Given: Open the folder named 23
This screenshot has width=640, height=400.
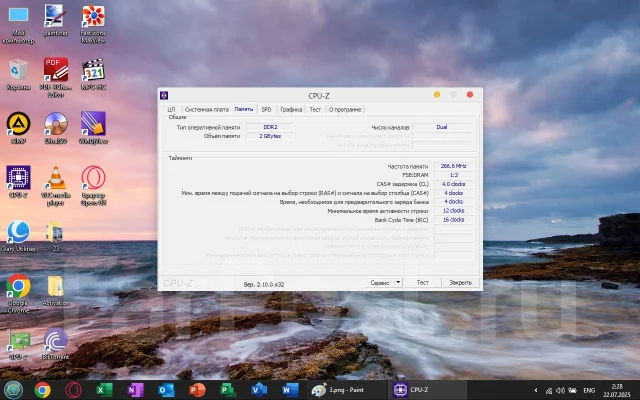Looking at the screenshot, I should [56, 236].
